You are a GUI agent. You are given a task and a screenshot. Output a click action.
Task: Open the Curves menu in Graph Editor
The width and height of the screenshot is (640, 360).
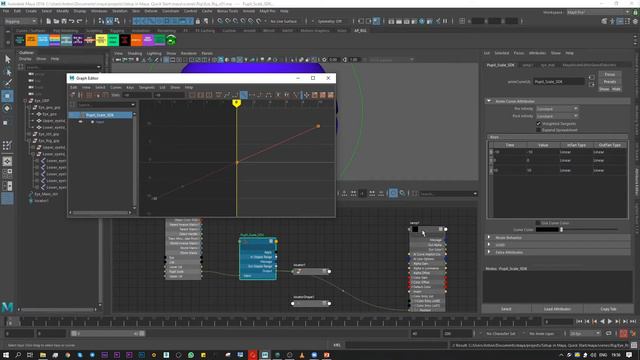(116, 87)
